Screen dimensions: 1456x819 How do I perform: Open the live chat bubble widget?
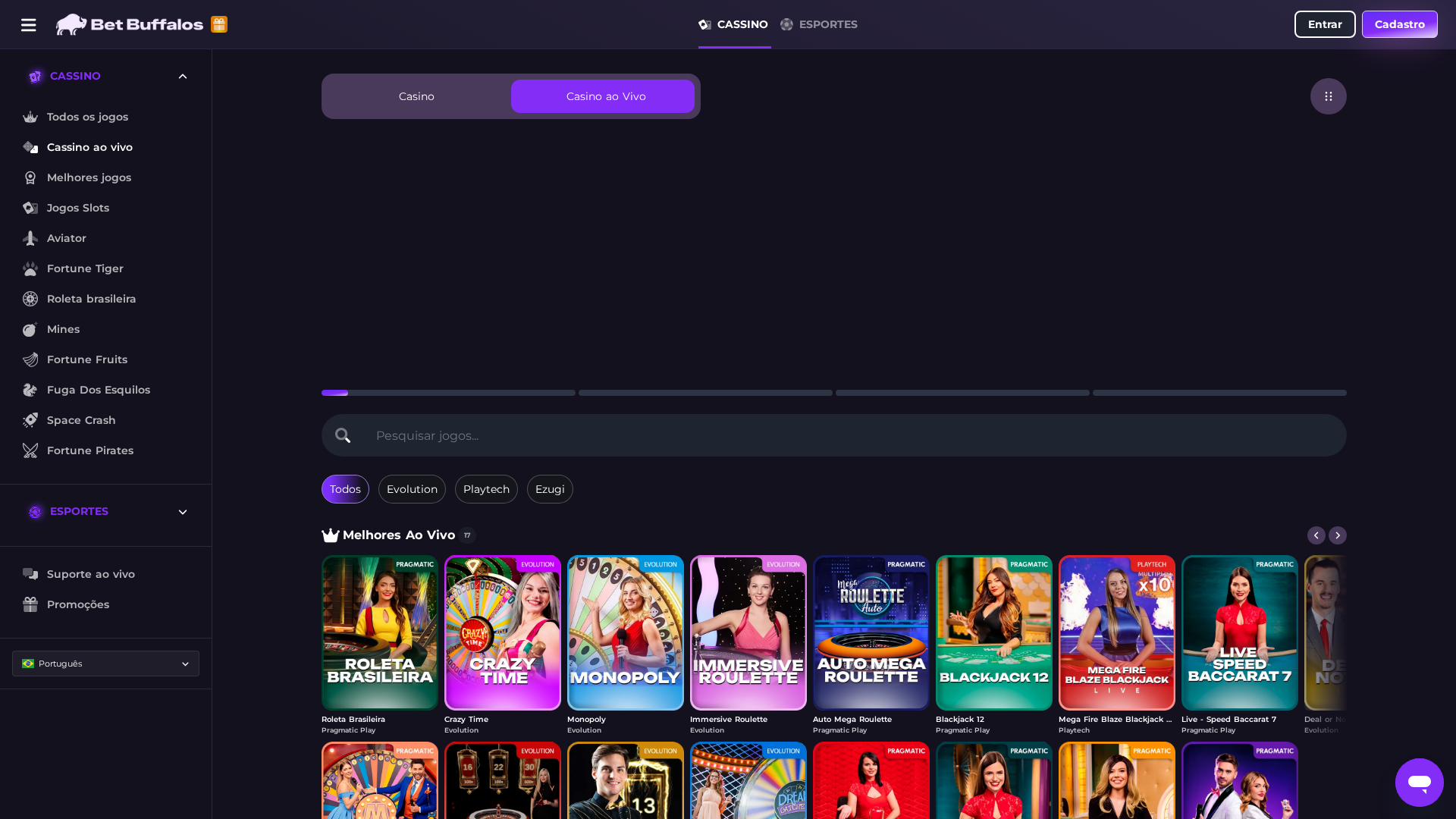click(1420, 783)
